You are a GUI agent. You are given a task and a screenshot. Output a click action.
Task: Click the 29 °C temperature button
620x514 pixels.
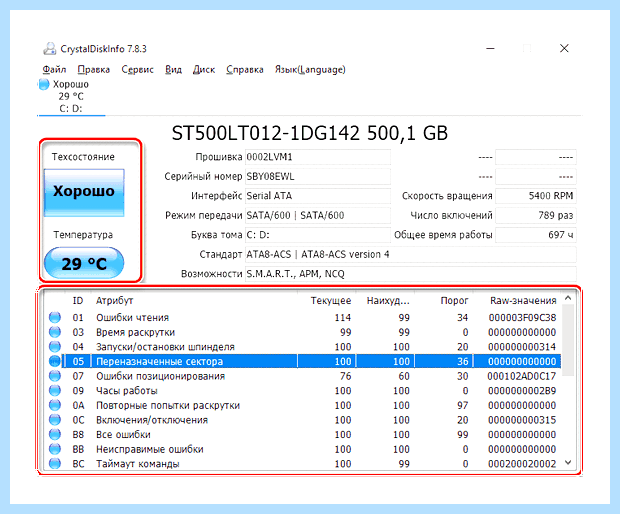84,263
